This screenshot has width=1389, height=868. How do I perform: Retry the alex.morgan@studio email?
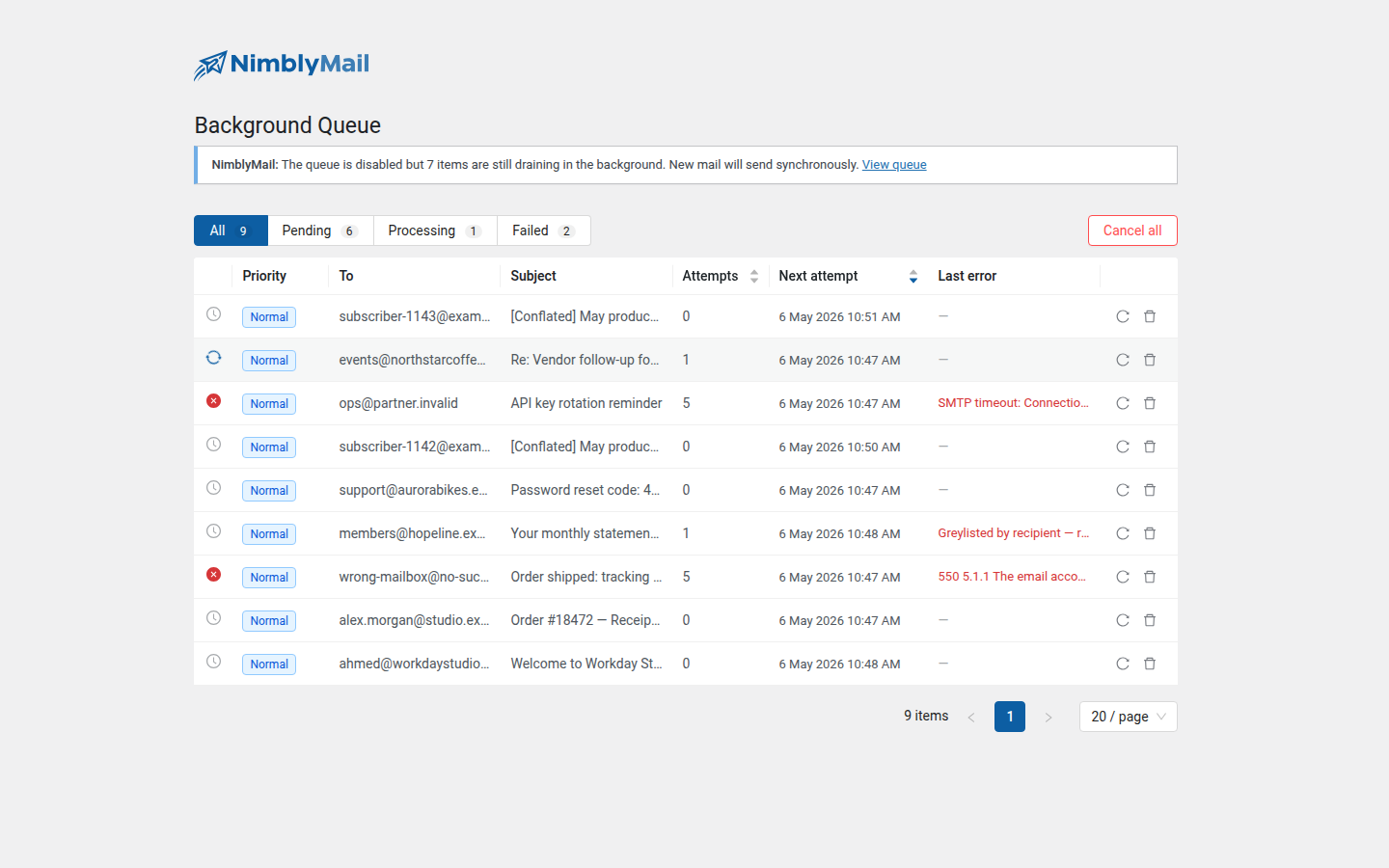pos(1123,620)
